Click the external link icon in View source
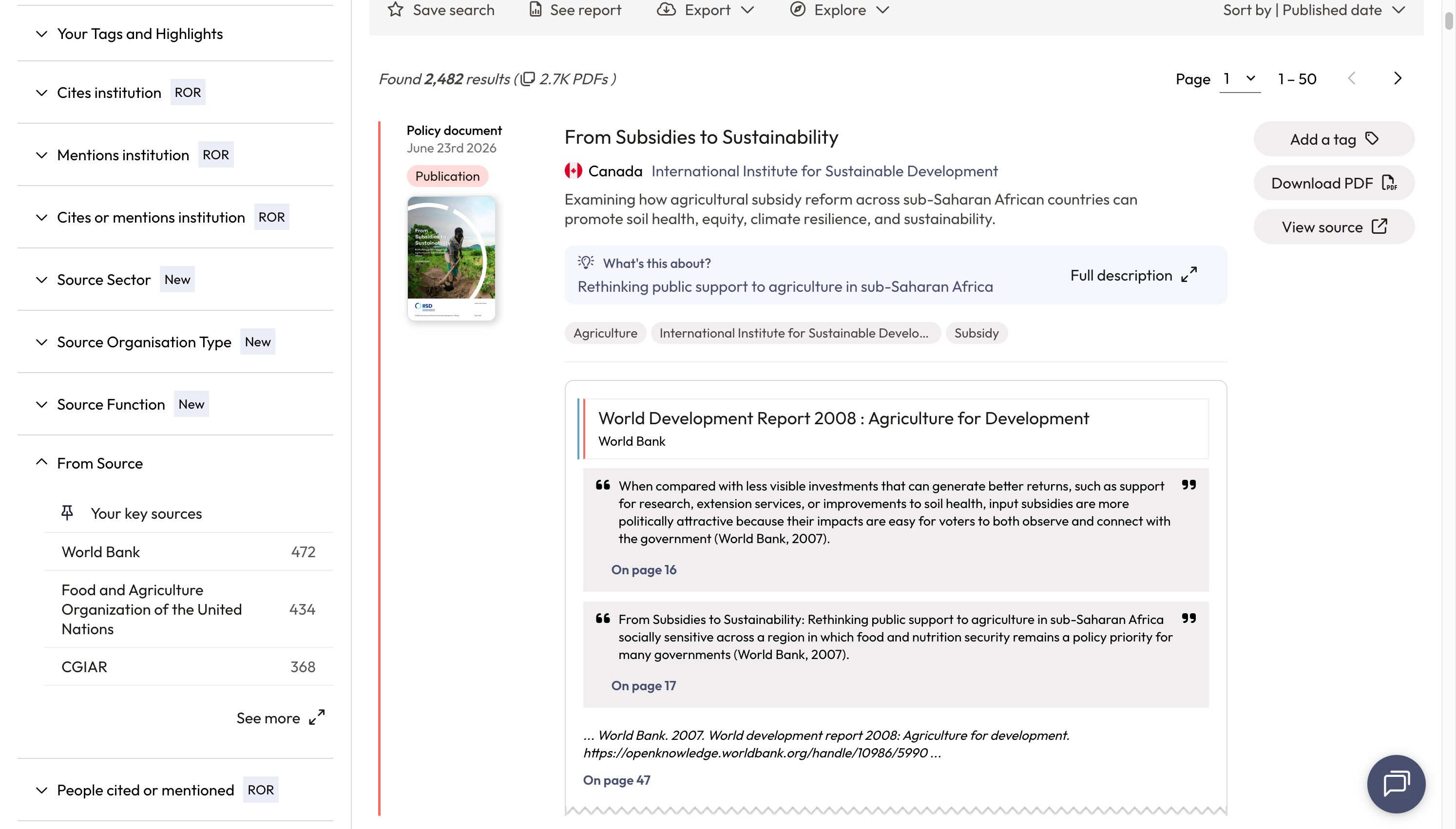 pyautogui.click(x=1379, y=226)
